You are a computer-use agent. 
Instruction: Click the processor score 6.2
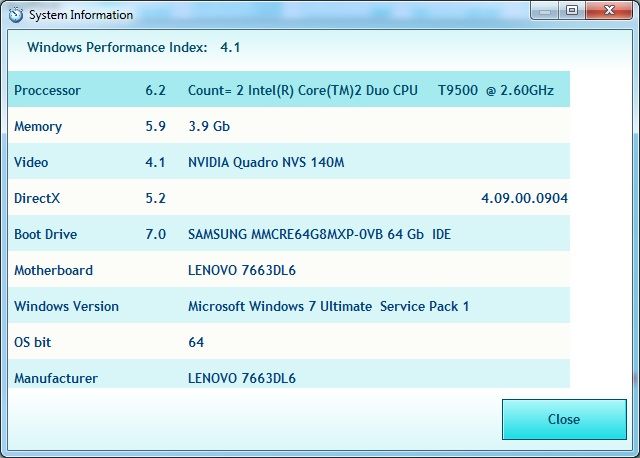pos(155,90)
